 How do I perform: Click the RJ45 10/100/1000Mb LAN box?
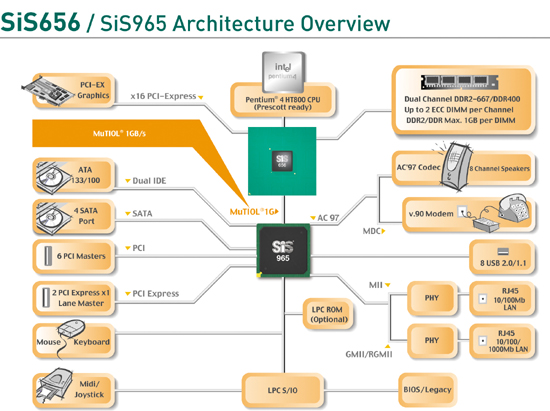pyautogui.click(x=502, y=341)
